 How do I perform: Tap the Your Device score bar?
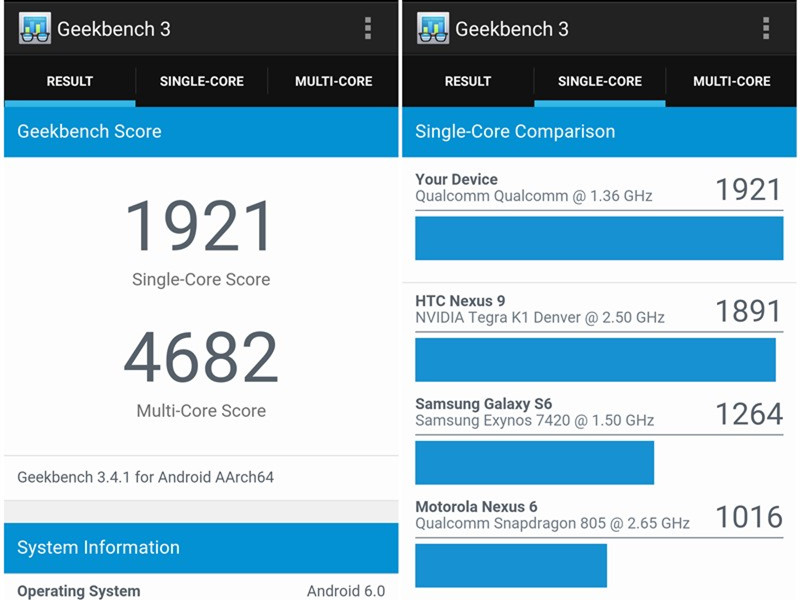(x=599, y=238)
